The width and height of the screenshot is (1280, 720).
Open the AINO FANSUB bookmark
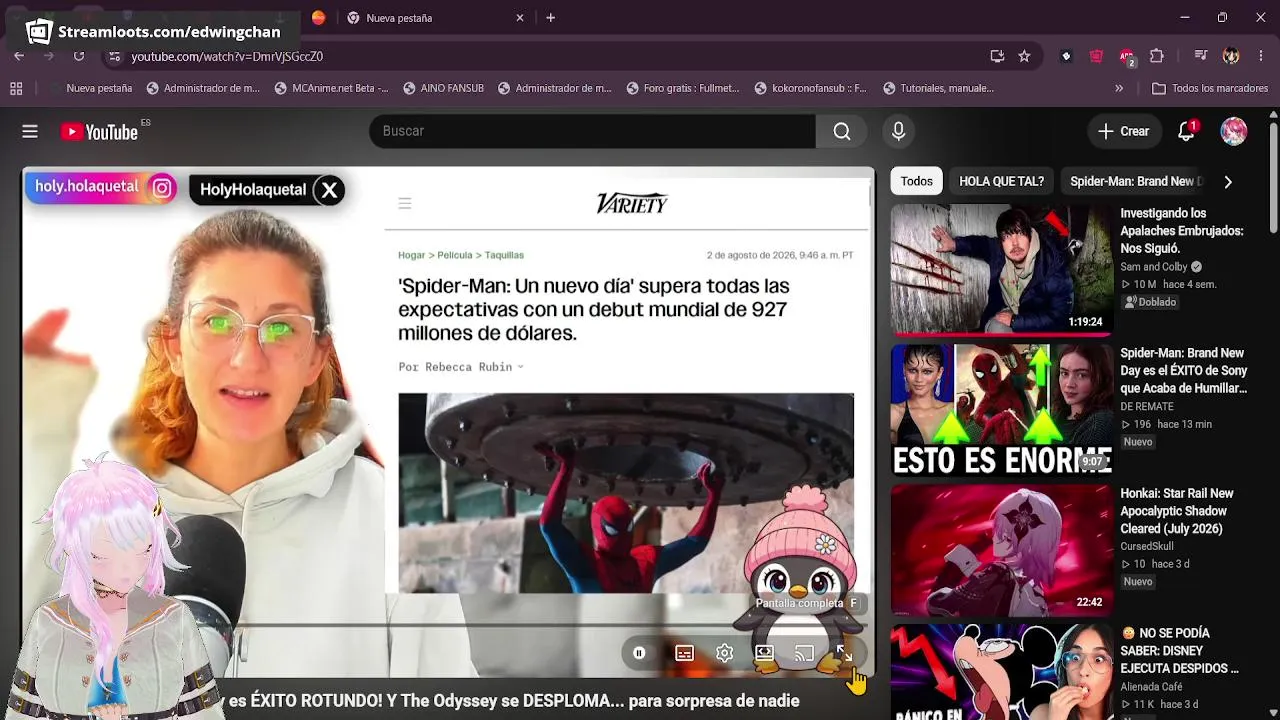click(443, 88)
